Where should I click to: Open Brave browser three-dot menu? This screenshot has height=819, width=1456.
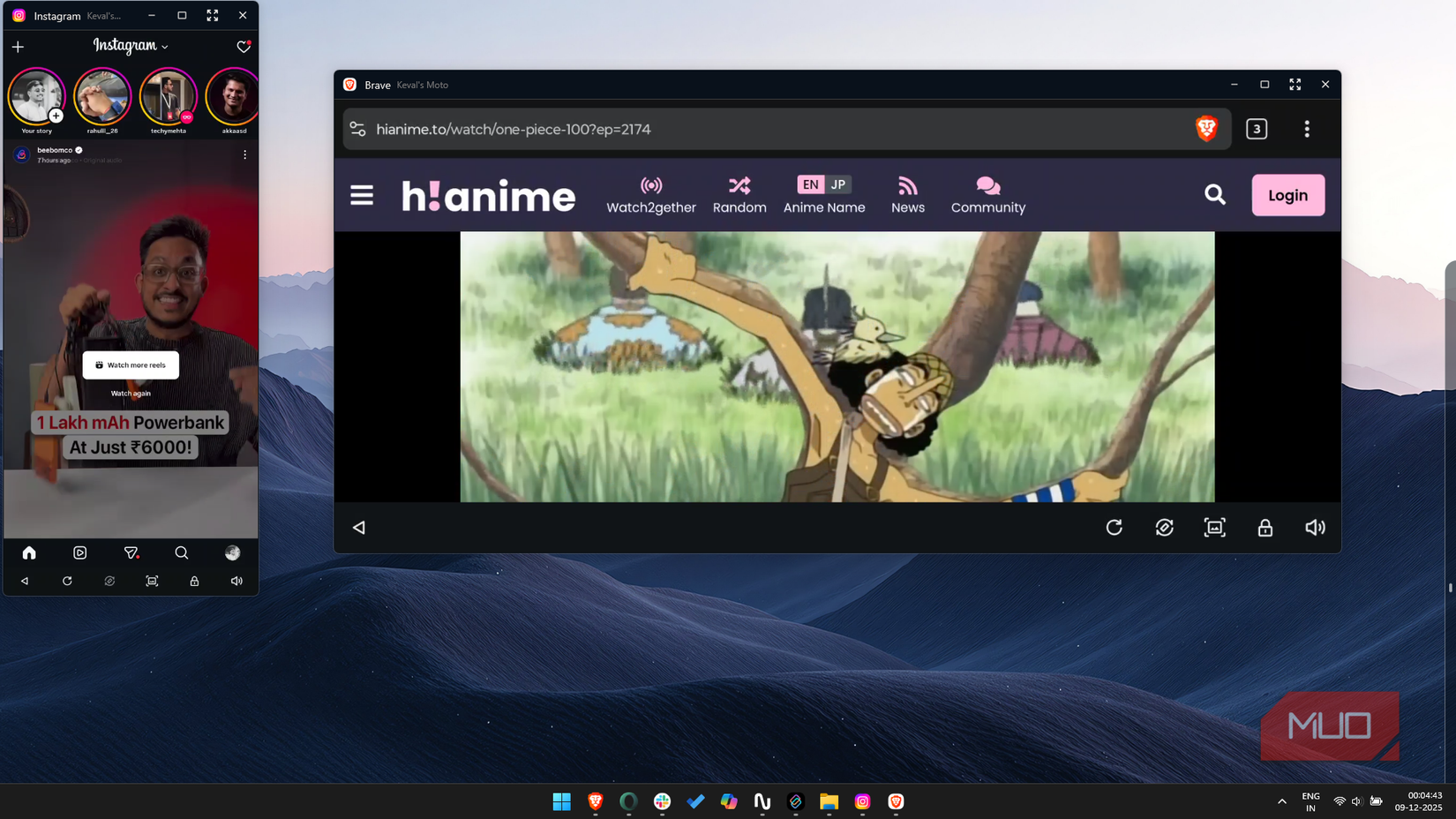(1307, 129)
